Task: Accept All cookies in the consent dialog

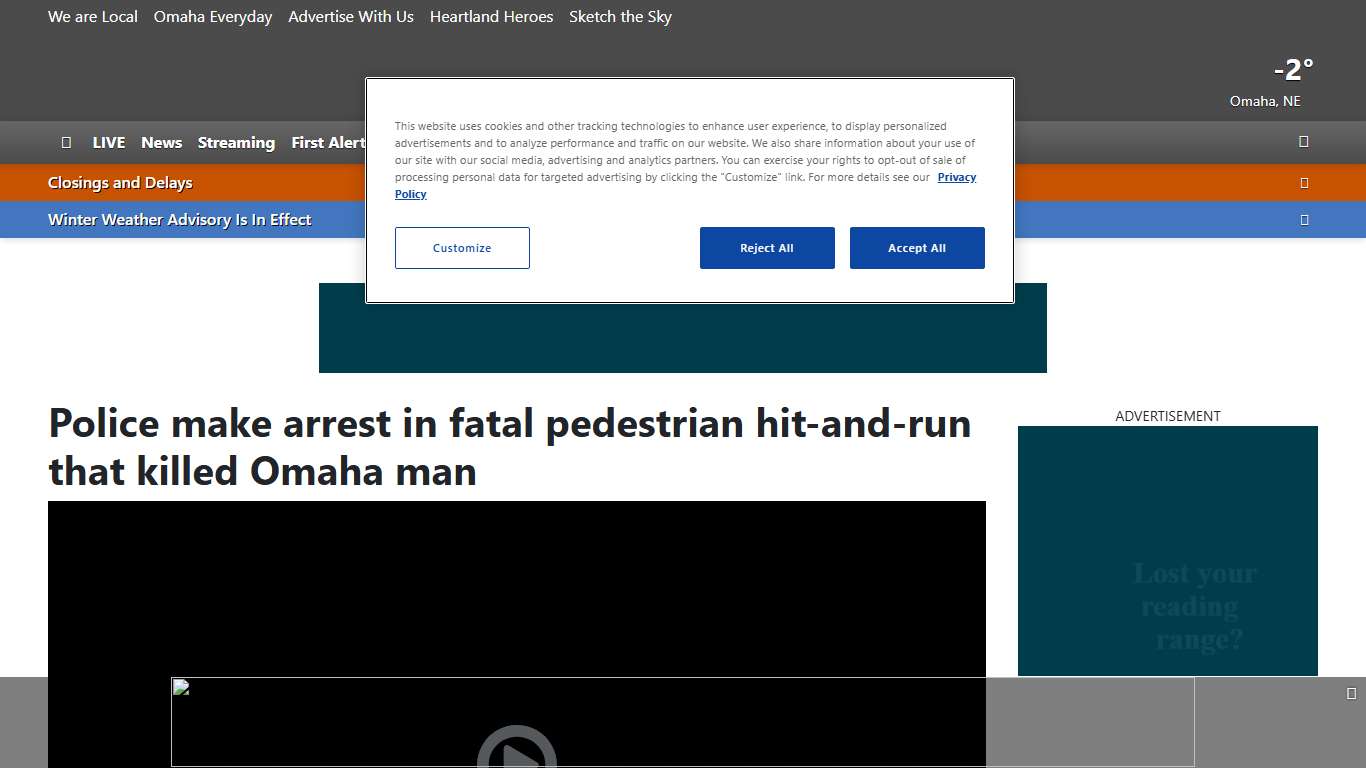Action: (x=917, y=248)
